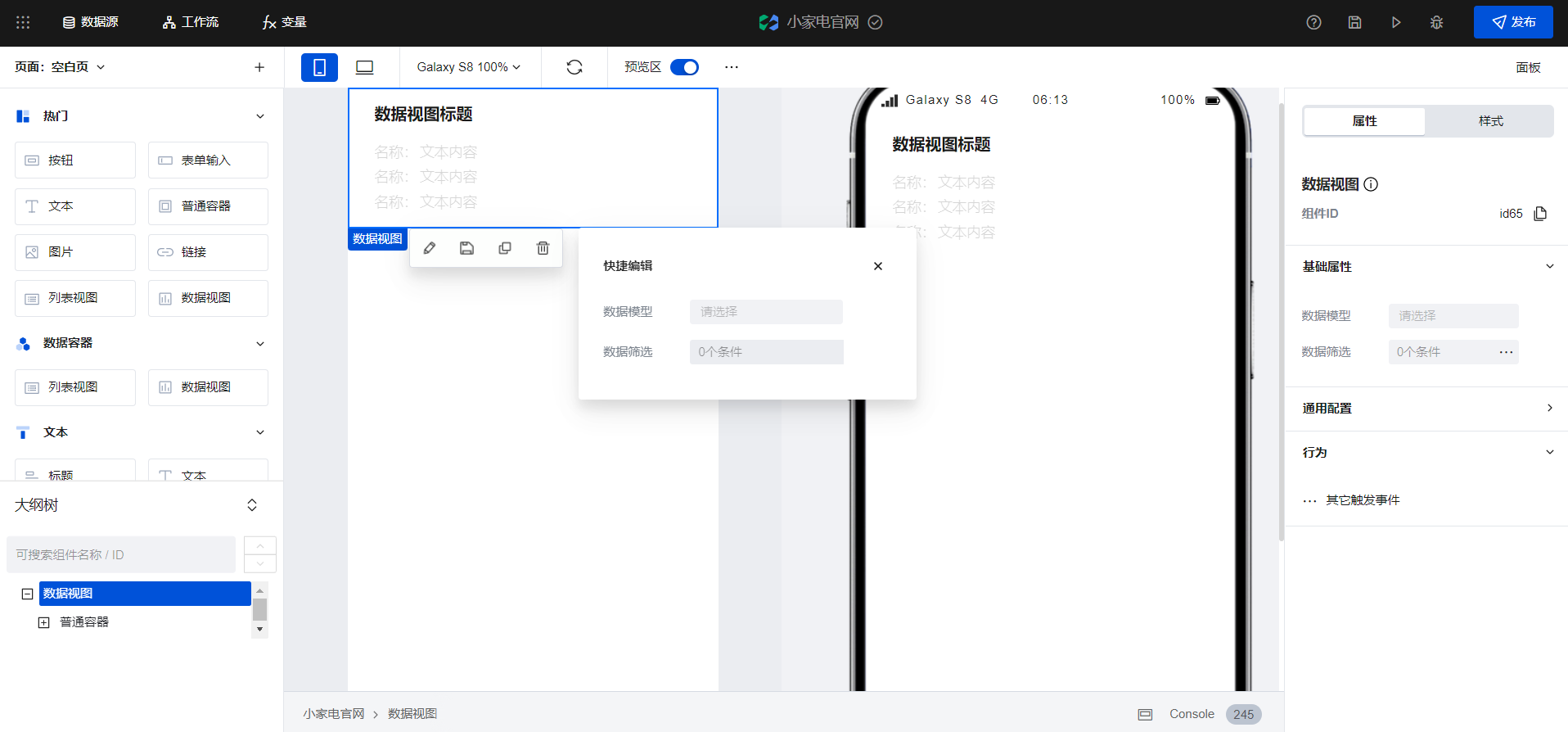
Task: Collapse the 行为 section
Action: pos(1549,452)
